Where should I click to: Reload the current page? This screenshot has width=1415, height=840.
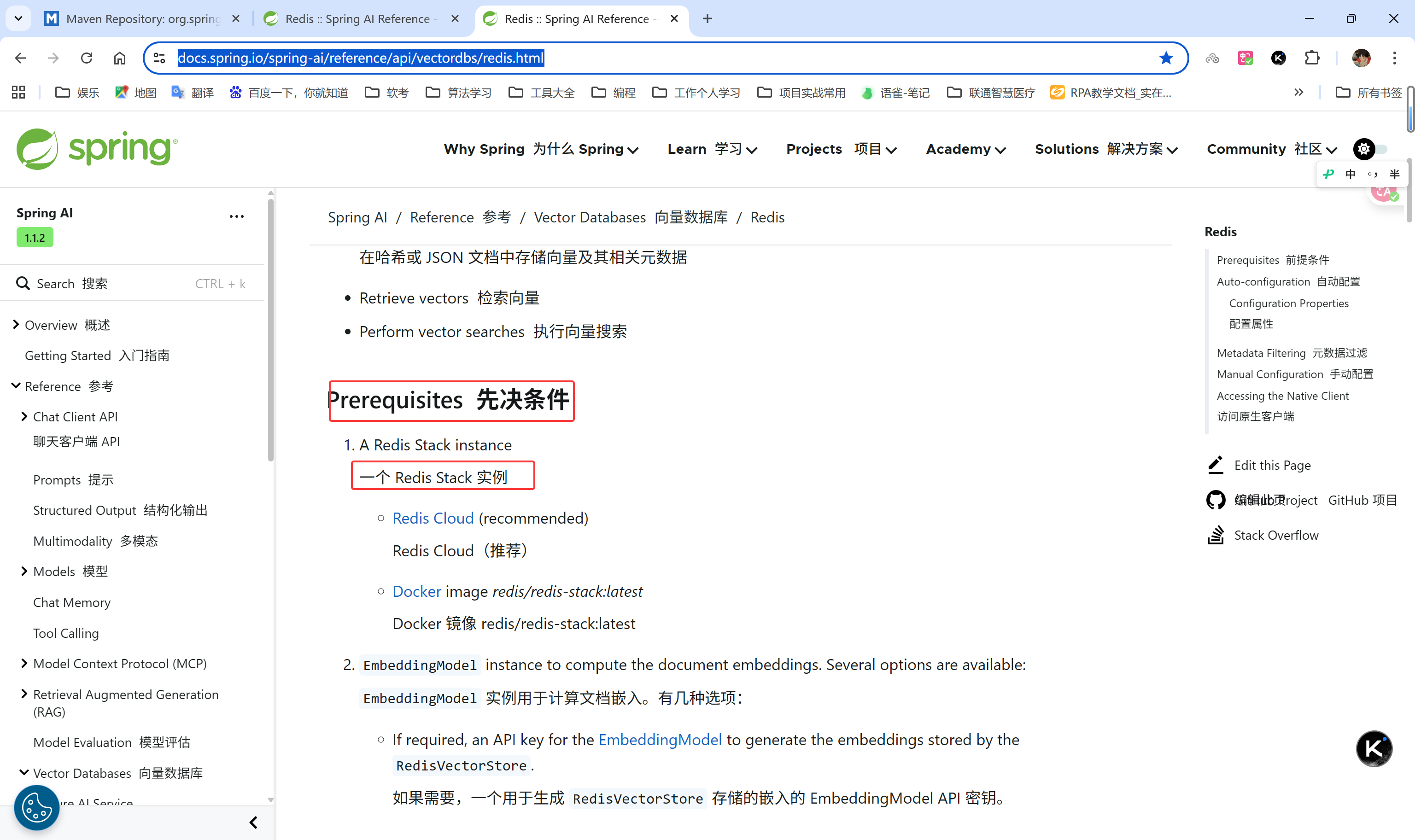click(87, 58)
